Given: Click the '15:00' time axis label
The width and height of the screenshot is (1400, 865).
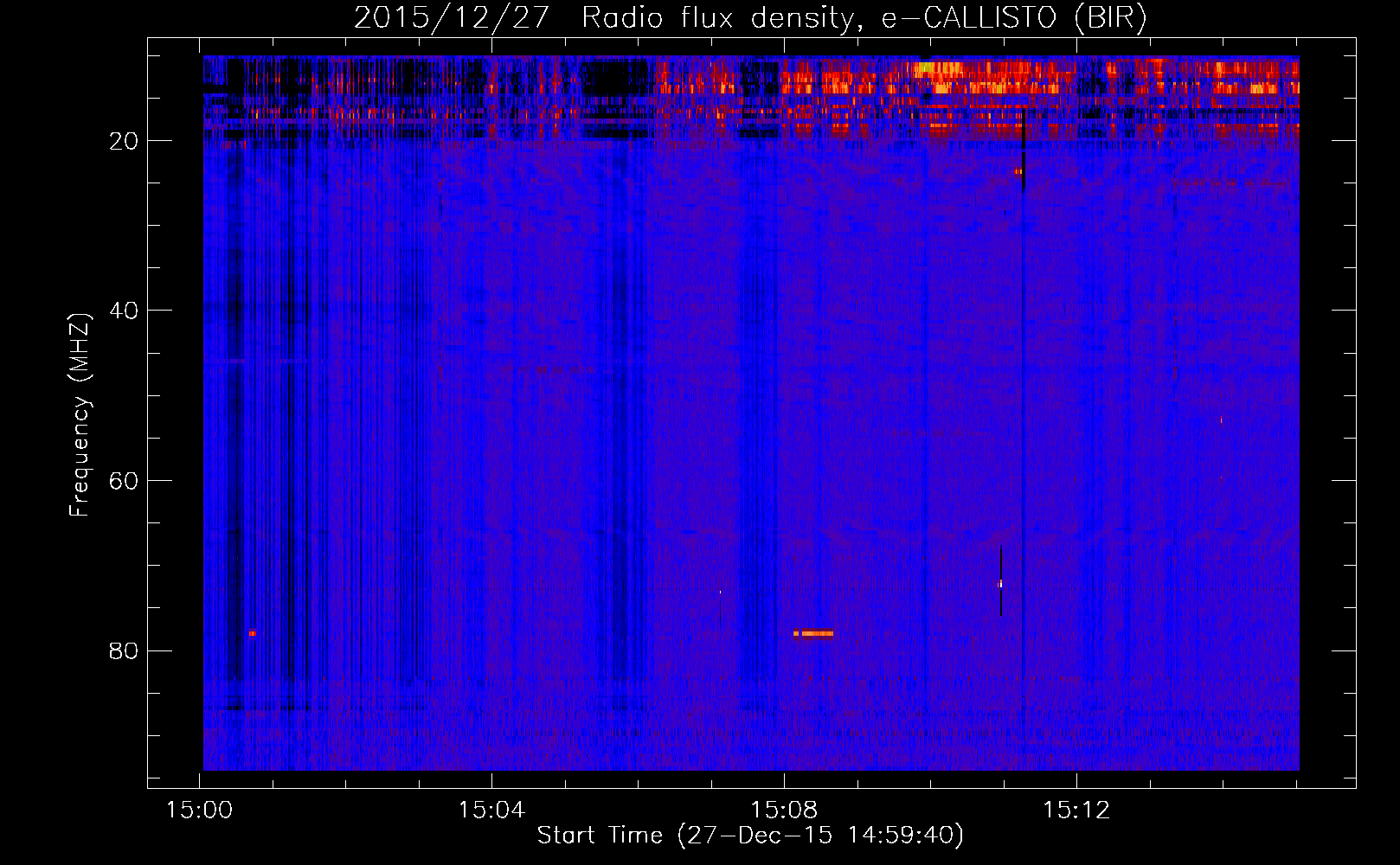Looking at the screenshot, I should click(200, 811).
